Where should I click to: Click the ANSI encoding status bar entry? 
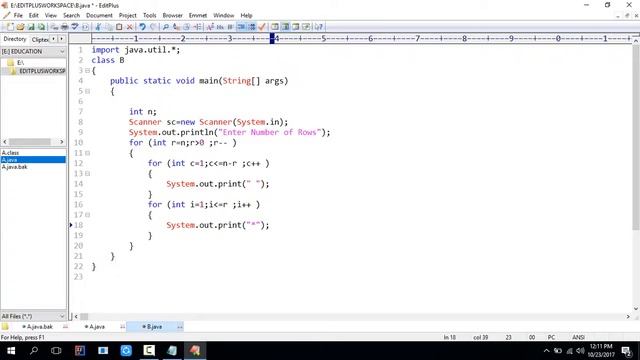click(578, 338)
